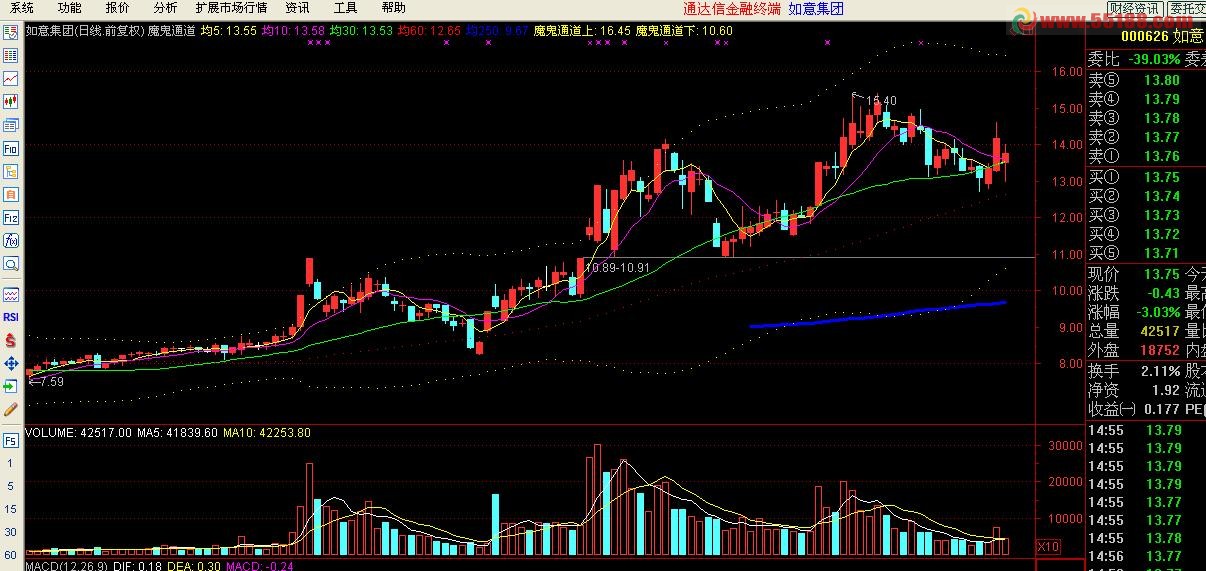
Task: Click the 财经资讯 button
Action: pyautogui.click(x=1134, y=8)
